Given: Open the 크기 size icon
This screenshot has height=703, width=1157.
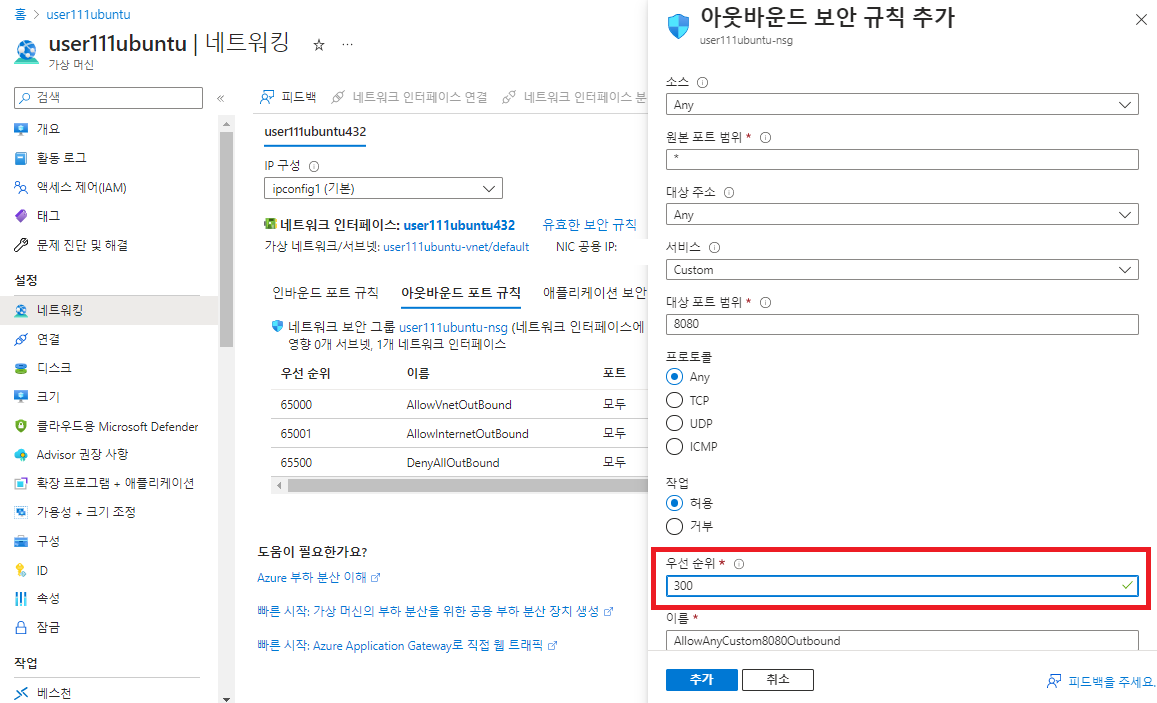Looking at the screenshot, I should click(21, 396).
